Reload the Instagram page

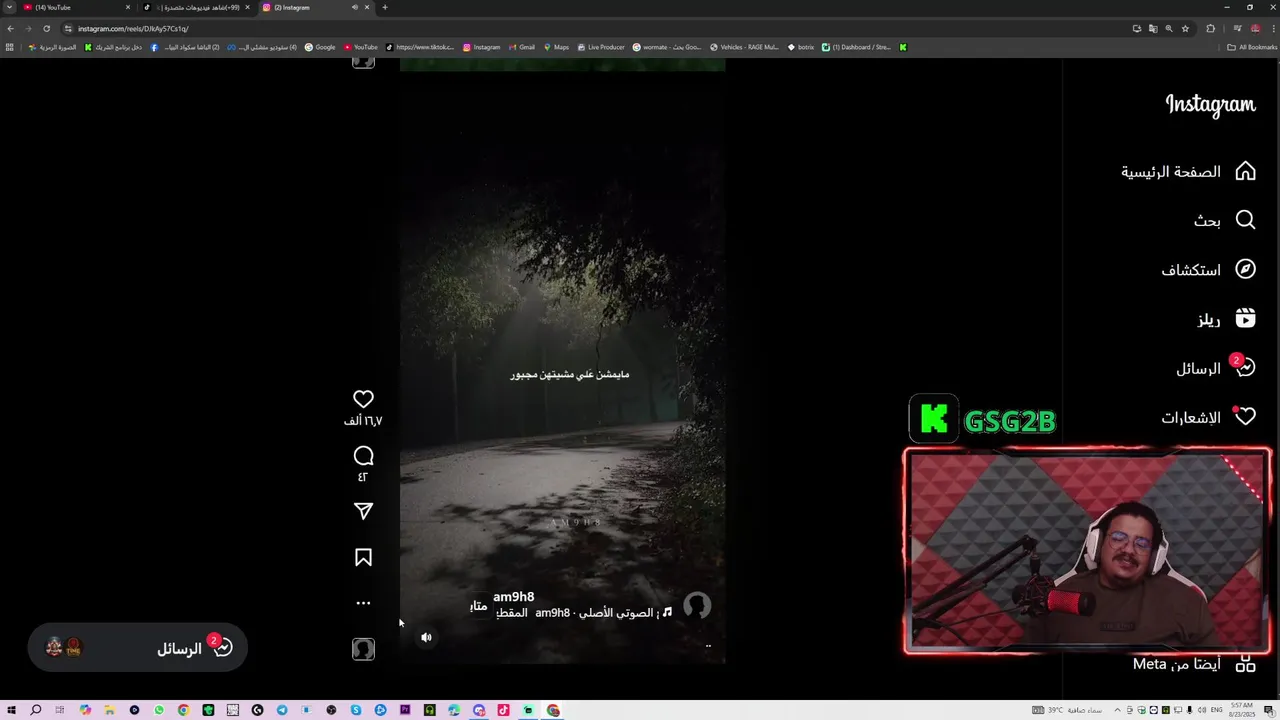tap(46, 29)
